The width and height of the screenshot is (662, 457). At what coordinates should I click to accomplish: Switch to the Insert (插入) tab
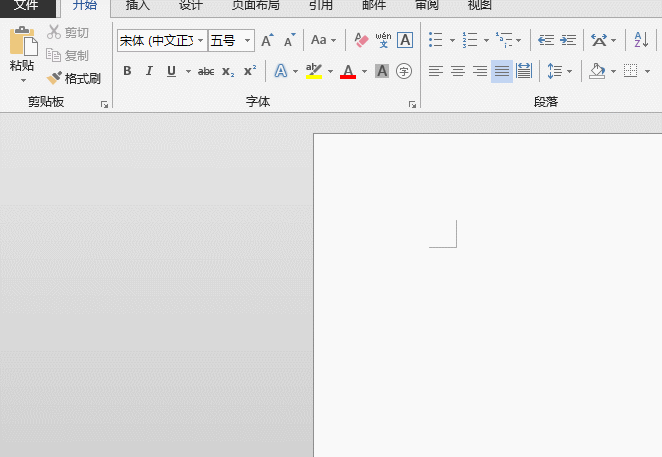[x=138, y=5]
